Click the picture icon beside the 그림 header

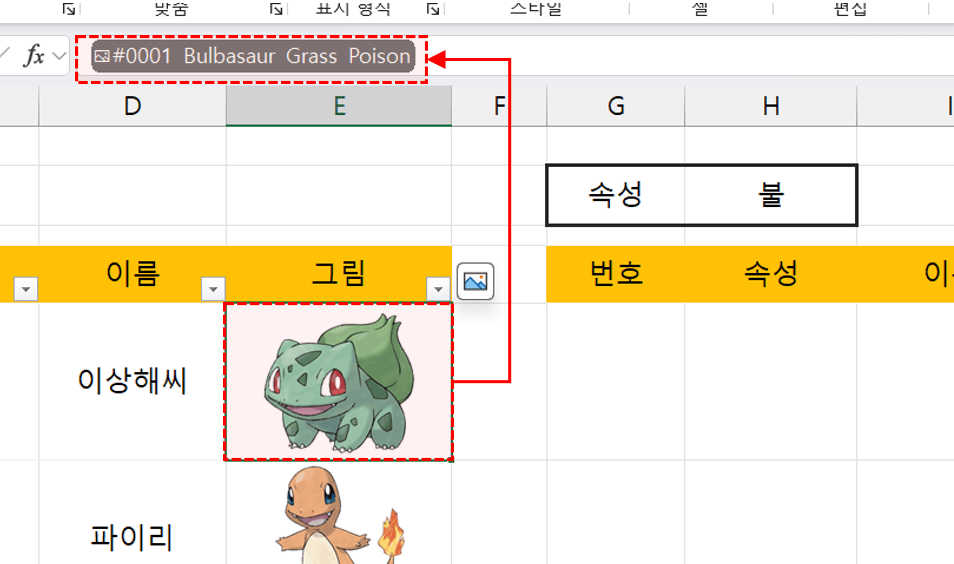[x=475, y=281]
